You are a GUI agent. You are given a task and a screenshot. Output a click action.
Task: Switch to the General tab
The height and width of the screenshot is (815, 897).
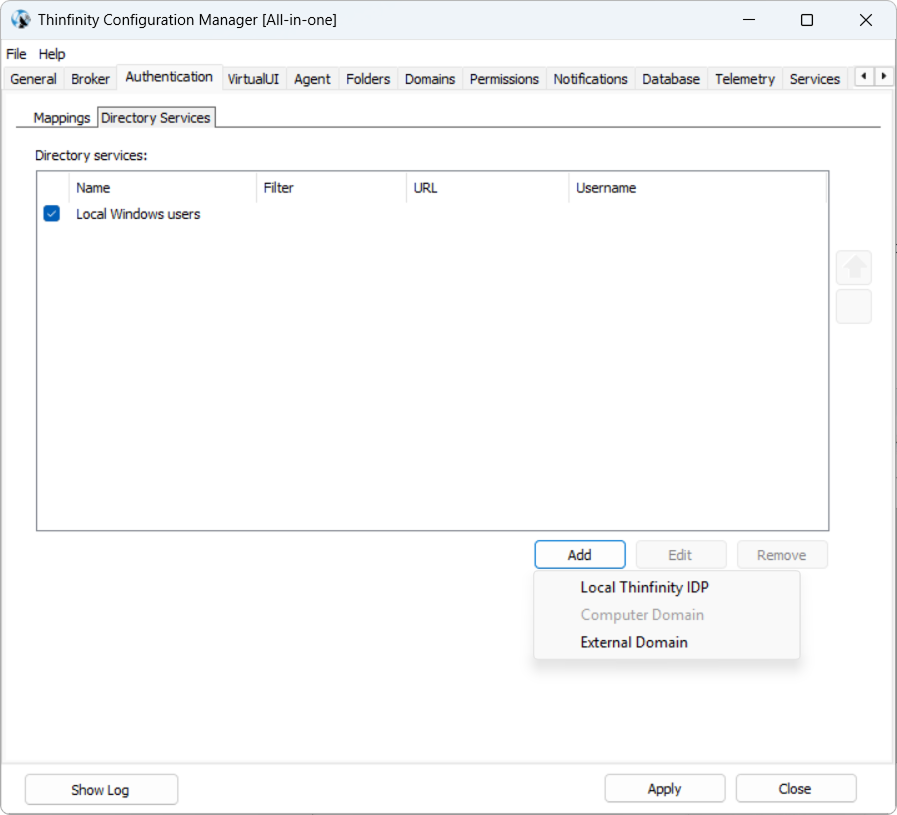tap(33, 79)
